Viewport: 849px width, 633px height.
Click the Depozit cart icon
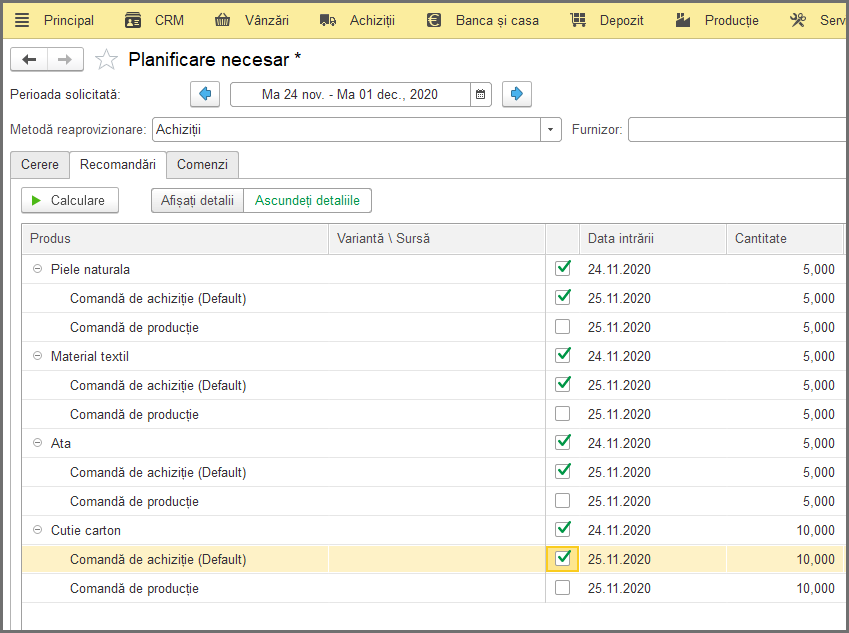click(578, 21)
